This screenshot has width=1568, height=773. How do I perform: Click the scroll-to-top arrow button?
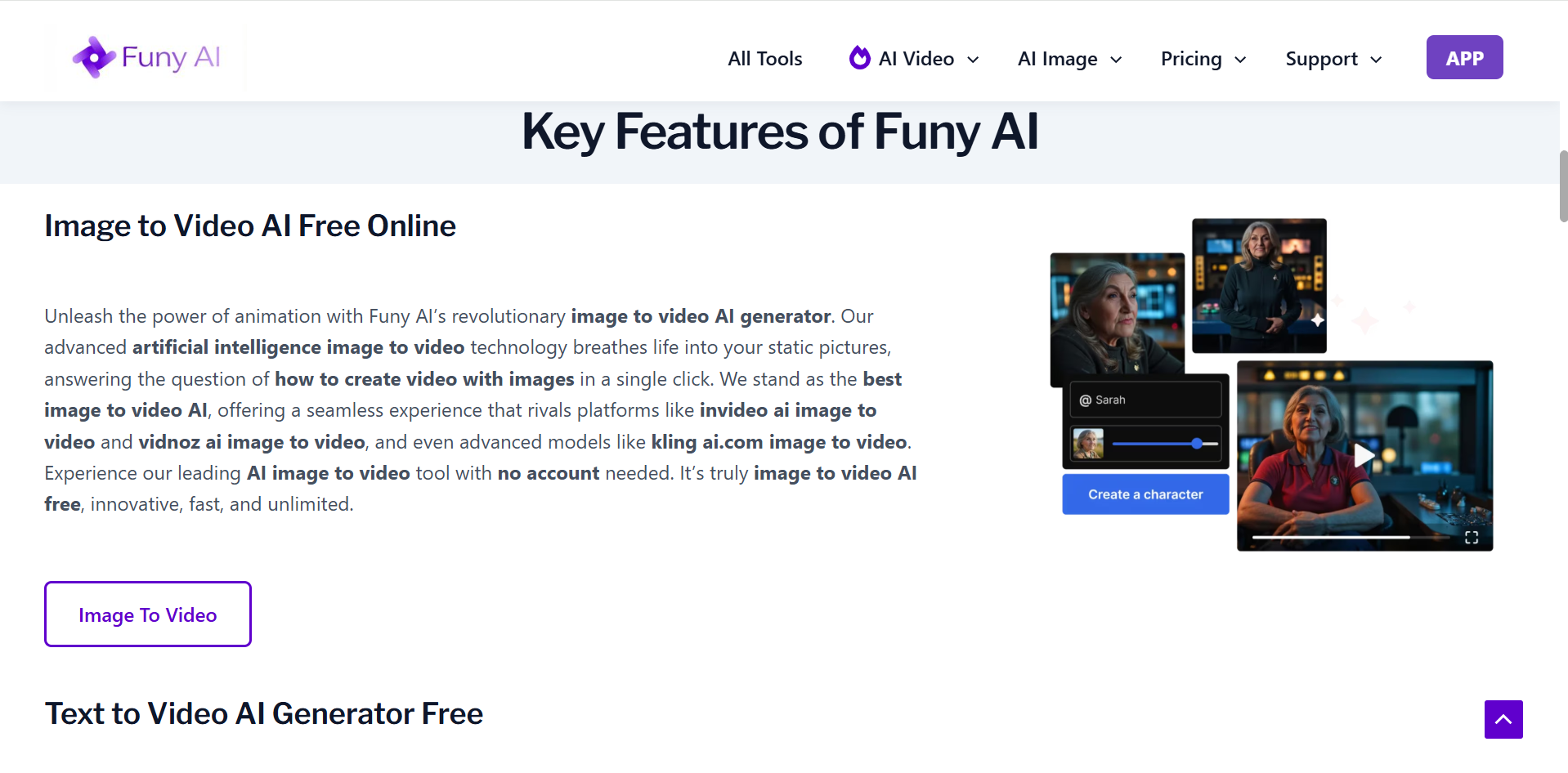pos(1503,719)
